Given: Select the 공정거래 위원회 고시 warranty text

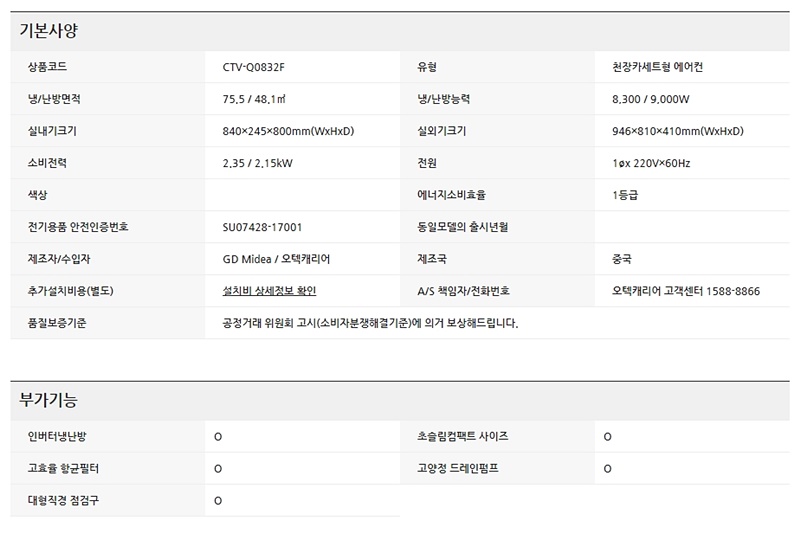Looking at the screenshot, I should tap(370, 323).
